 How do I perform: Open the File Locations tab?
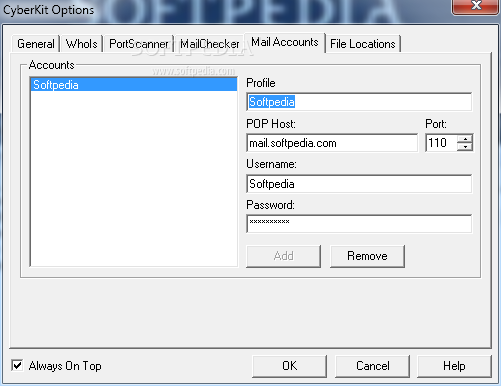tap(363, 44)
